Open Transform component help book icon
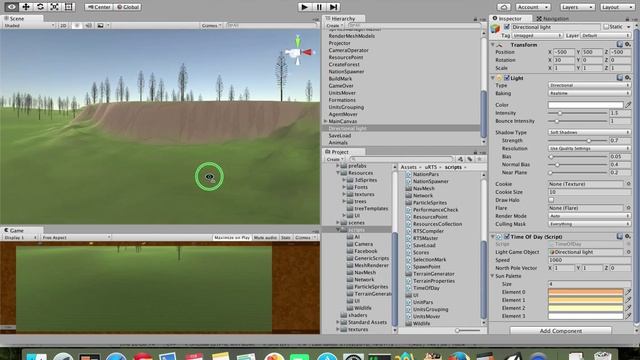 point(620,44)
